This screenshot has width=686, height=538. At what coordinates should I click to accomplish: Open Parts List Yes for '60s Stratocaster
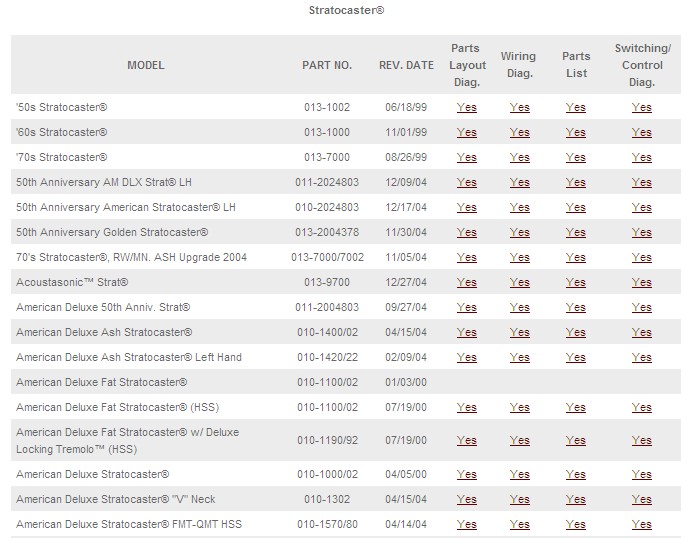pyautogui.click(x=575, y=132)
